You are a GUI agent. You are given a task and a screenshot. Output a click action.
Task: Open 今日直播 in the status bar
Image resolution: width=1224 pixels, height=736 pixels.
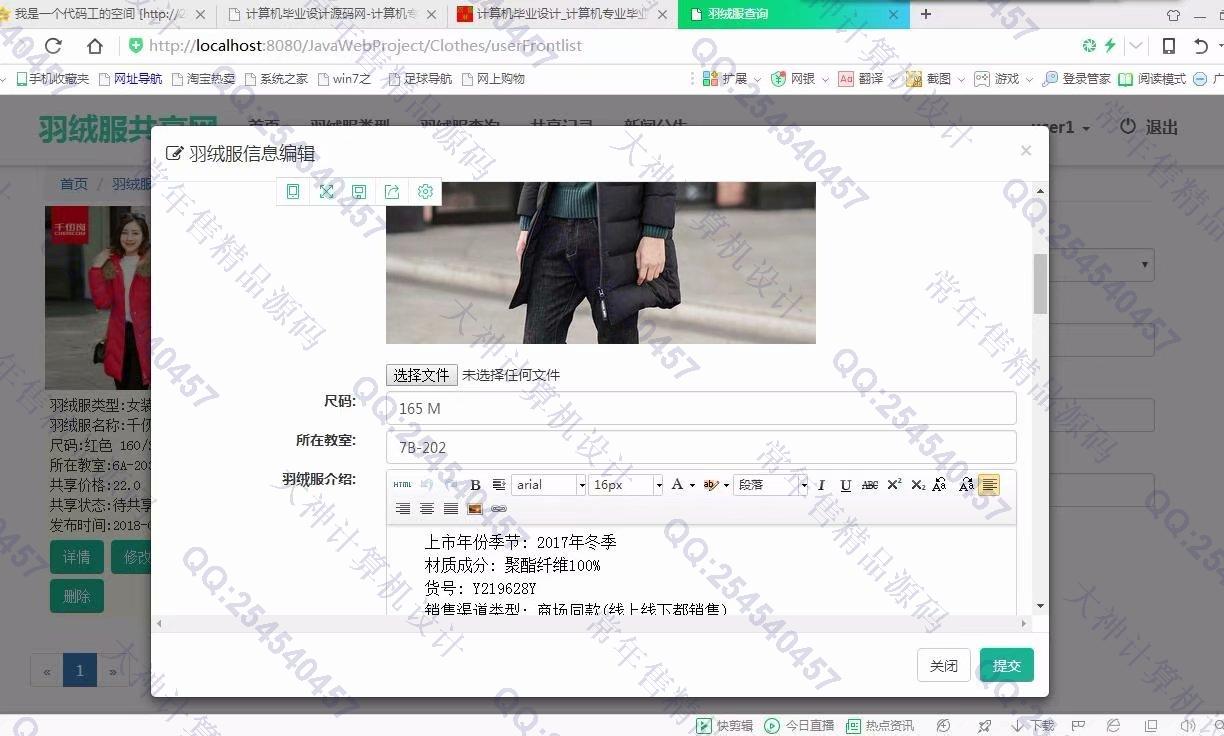click(800, 726)
